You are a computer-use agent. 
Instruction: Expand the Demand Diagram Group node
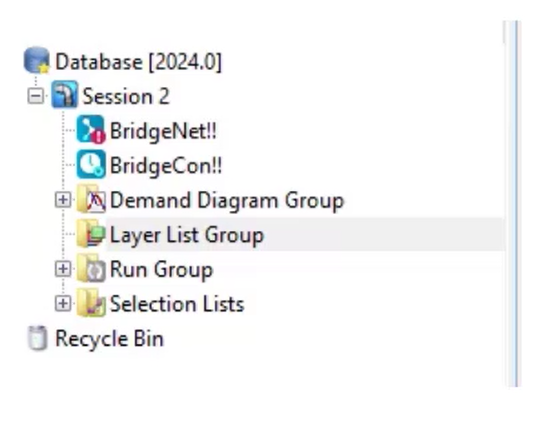63,200
